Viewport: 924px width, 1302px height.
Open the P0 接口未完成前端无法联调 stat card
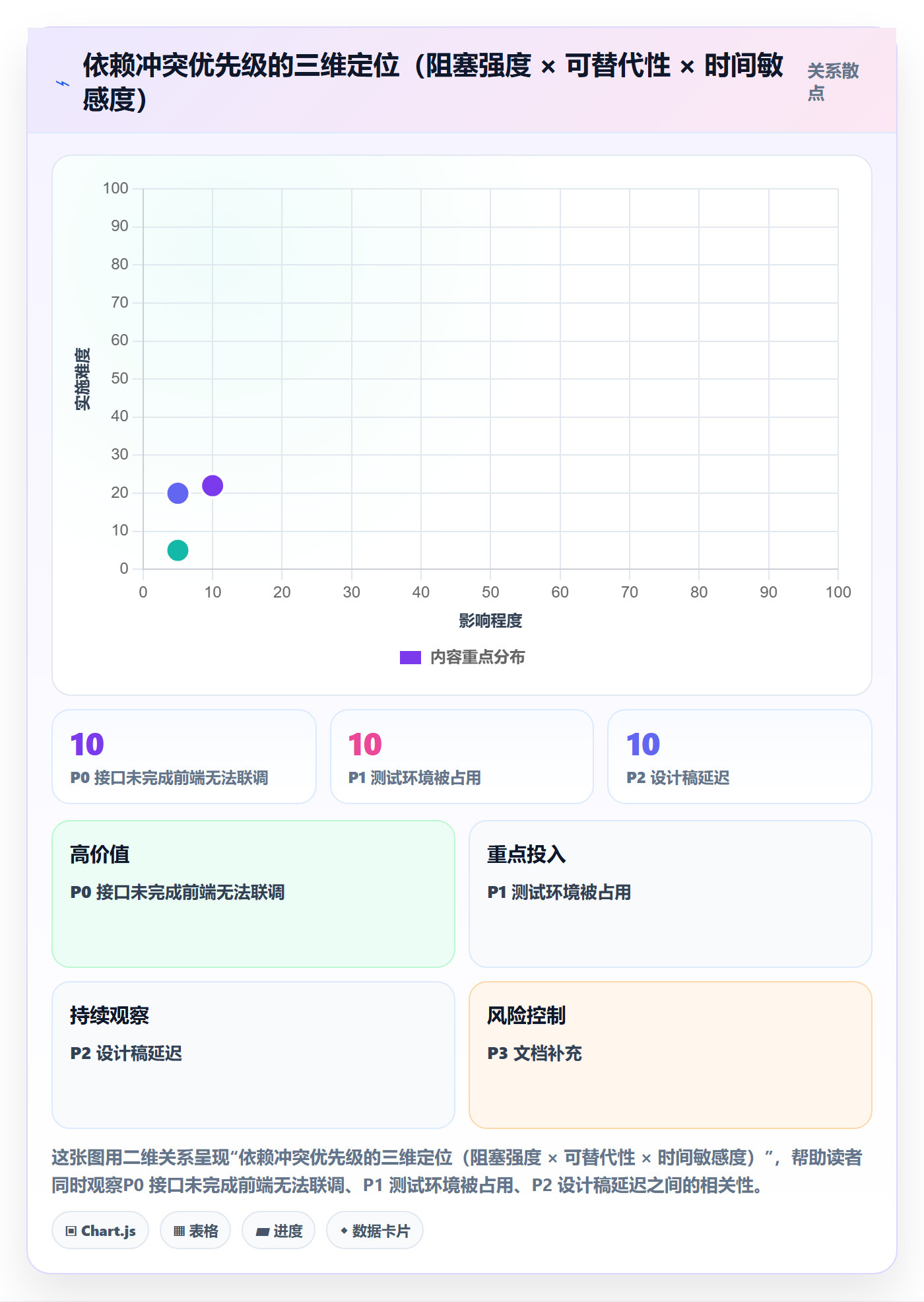click(x=184, y=757)
